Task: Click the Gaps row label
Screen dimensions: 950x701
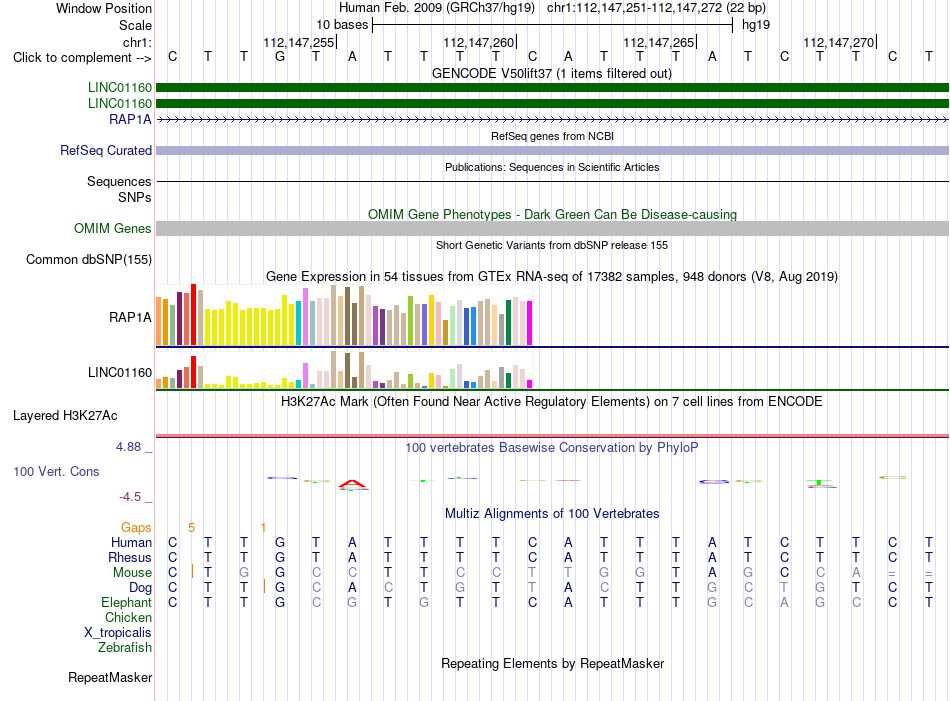Action: [136, 528]
